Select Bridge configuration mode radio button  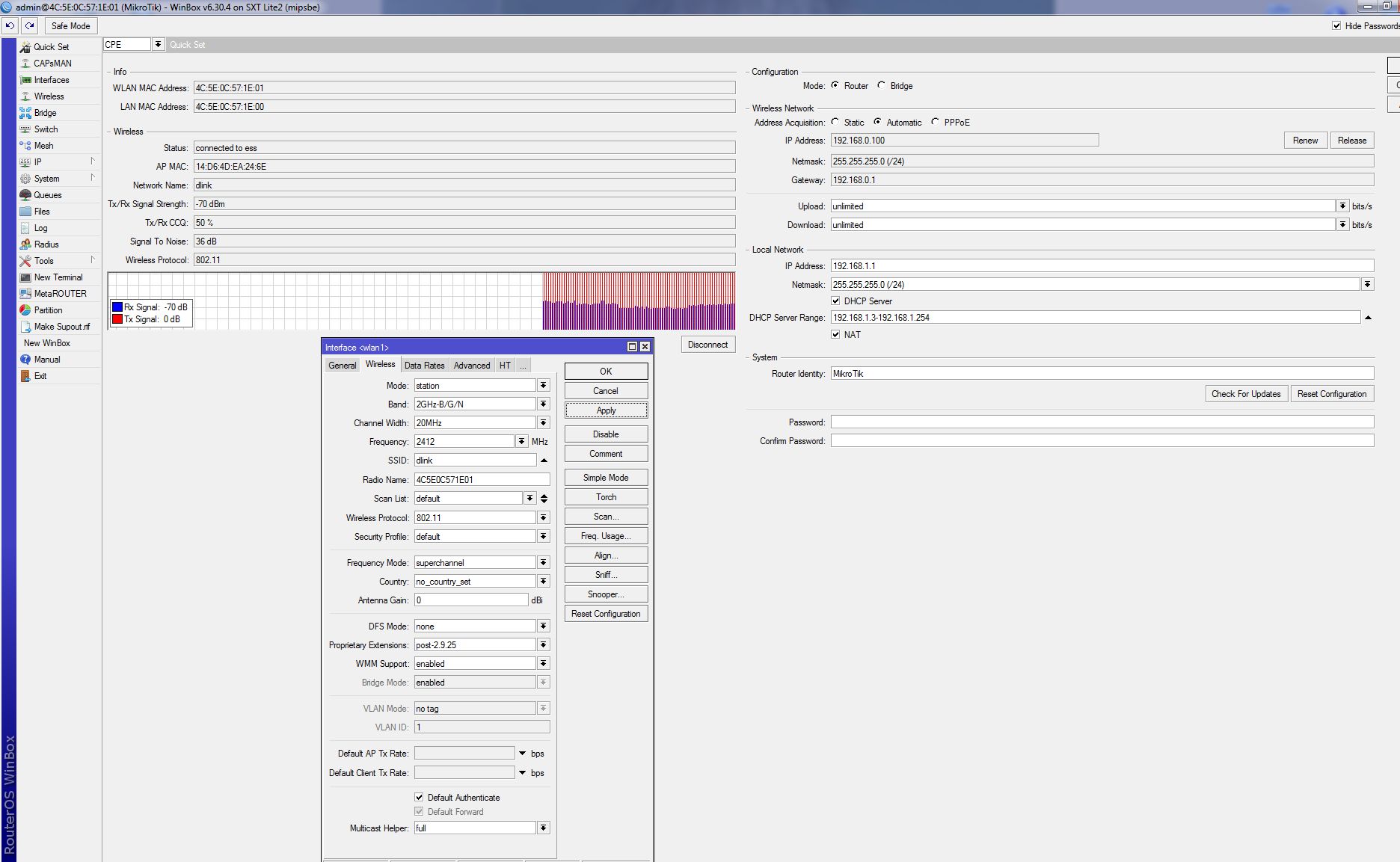pos(882,85)
